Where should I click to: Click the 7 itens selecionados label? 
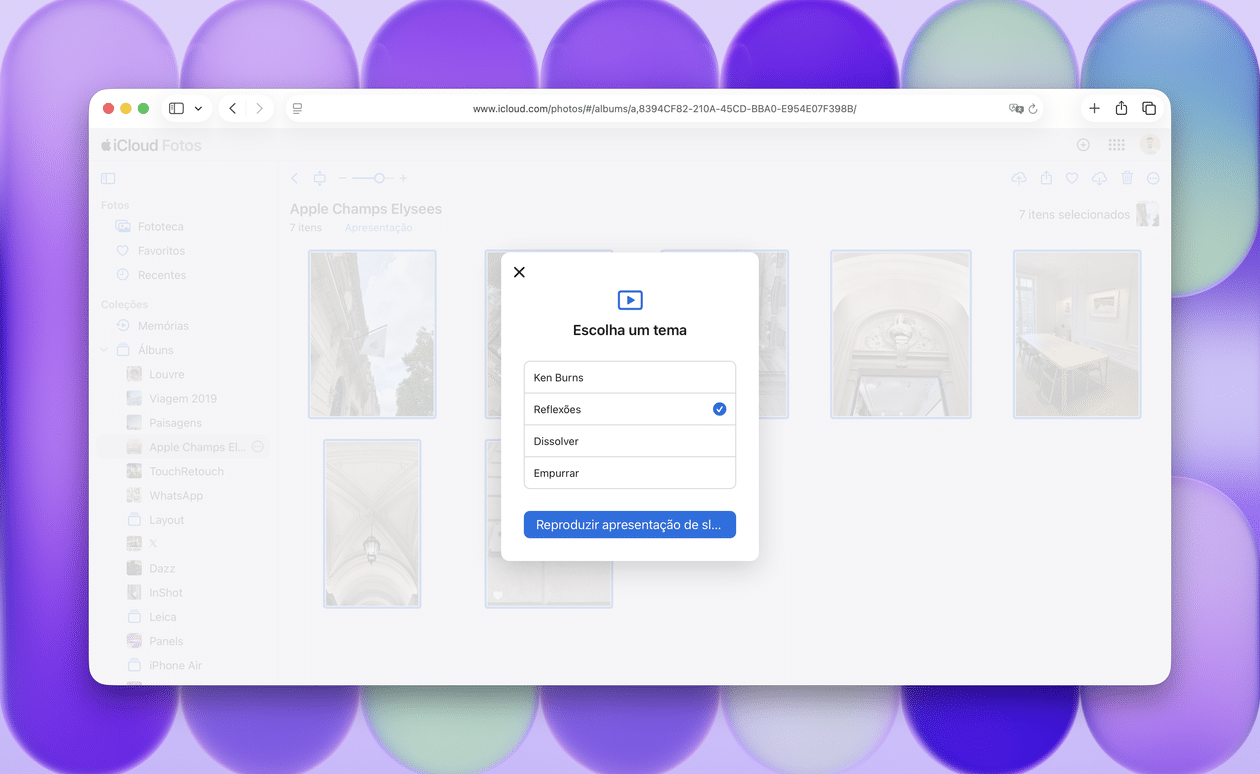coord(1074,215)
